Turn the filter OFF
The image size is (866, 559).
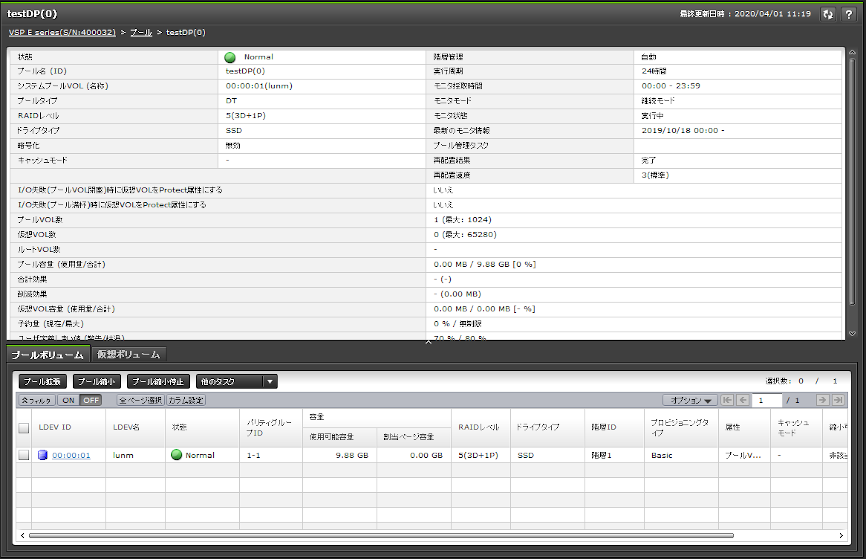[90, 400]
